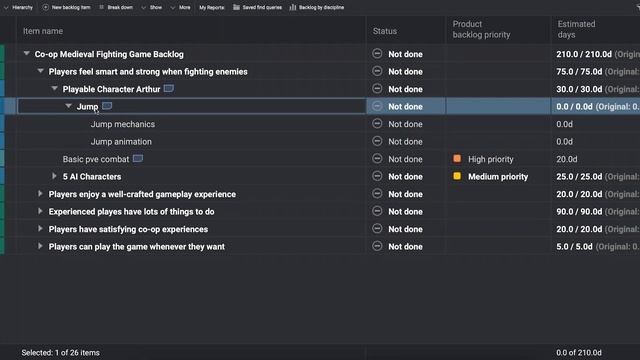
Task: Click 20.0d estimate for Basic pve combat
Action: click(x=567, y=159)
